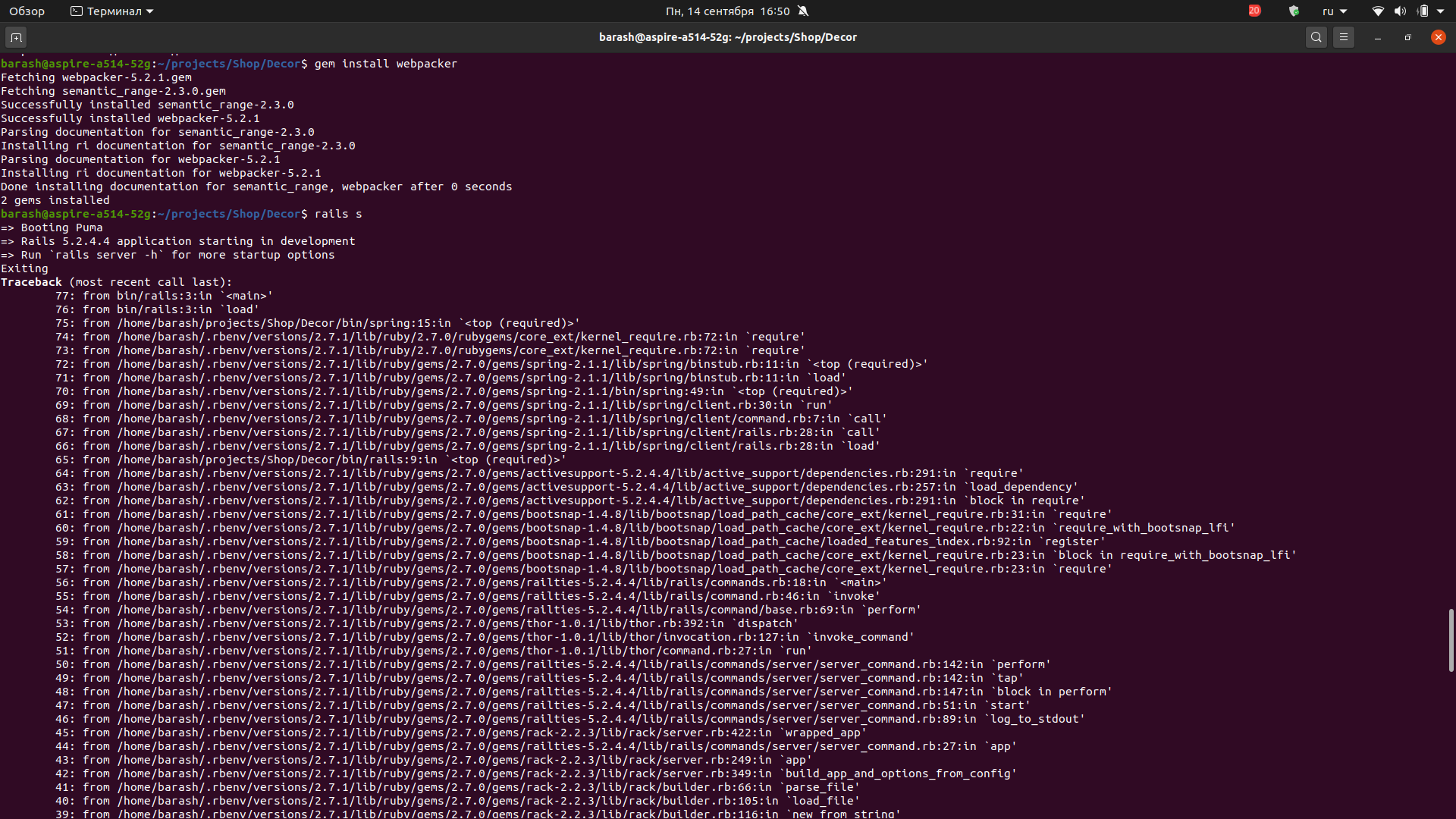Viewport: 1456px width, 819px height.
Task: Click the bold Traceback word
Action: [x=31, y=282]
